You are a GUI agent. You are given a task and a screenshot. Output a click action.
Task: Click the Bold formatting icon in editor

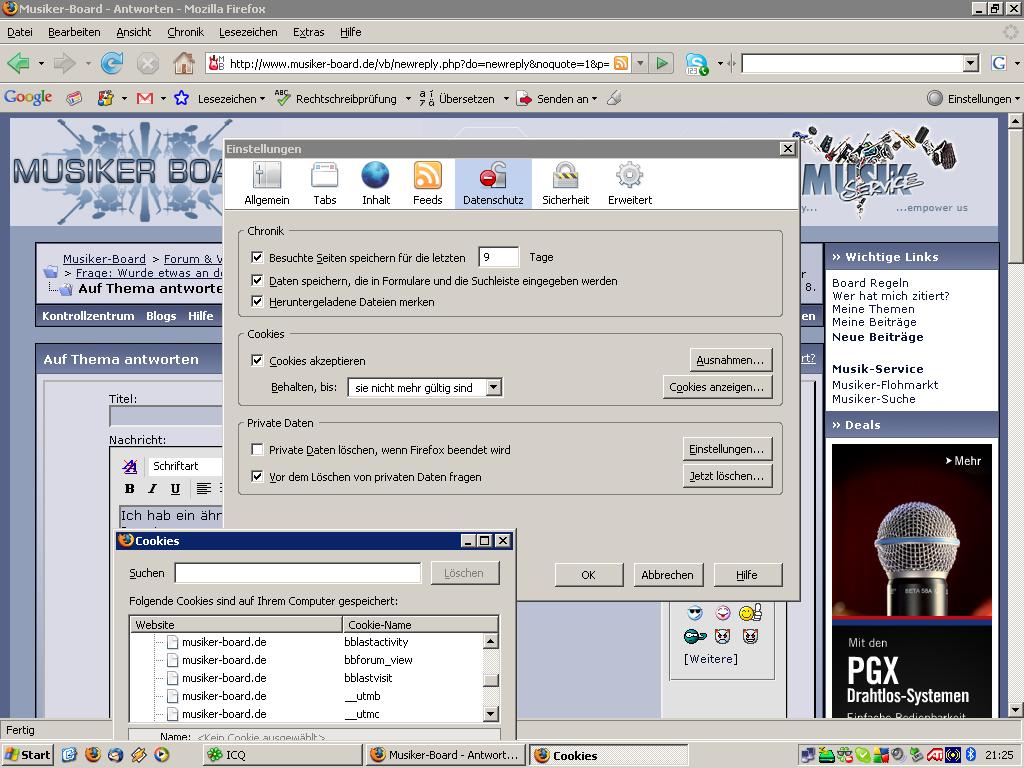click(130, 488)
